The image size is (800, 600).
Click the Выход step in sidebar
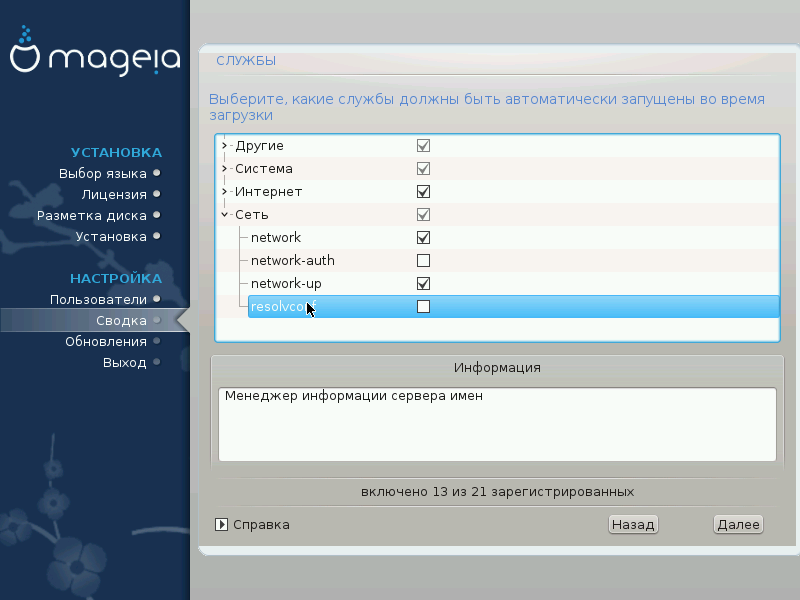coord(125,362)
